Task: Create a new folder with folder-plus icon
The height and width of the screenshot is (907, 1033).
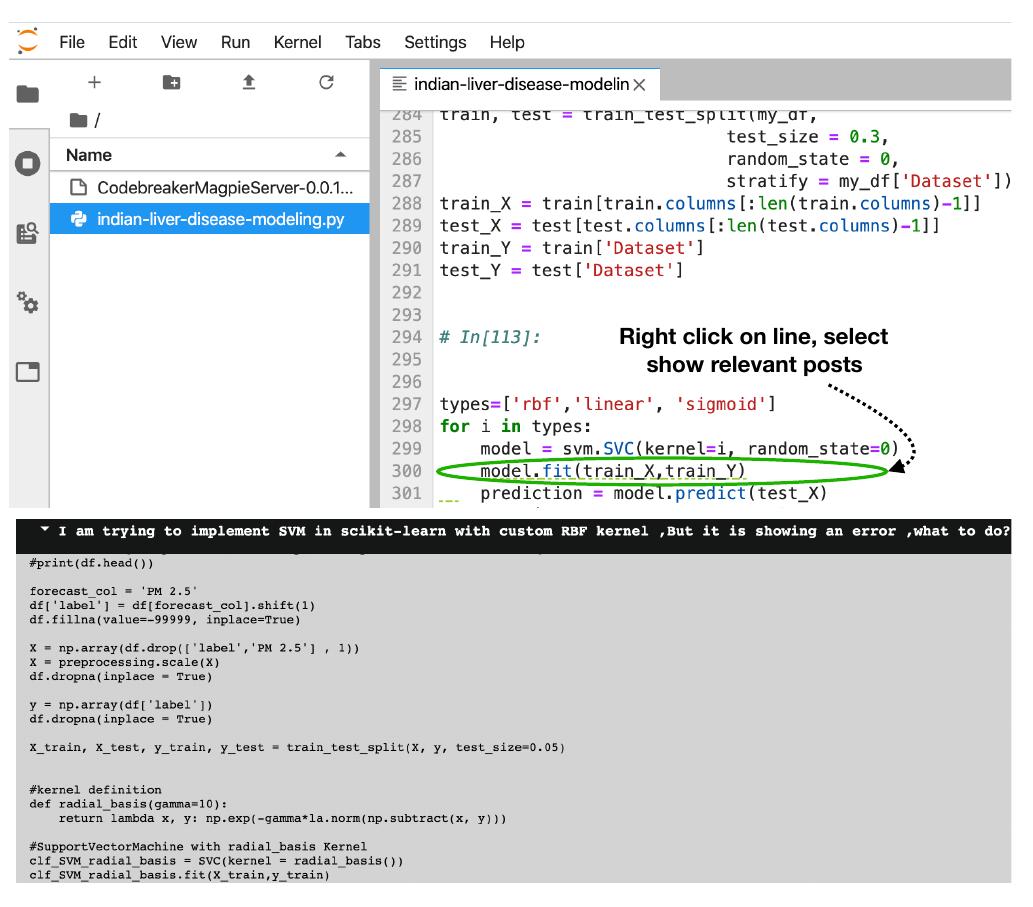Action: tap(171, 82)
